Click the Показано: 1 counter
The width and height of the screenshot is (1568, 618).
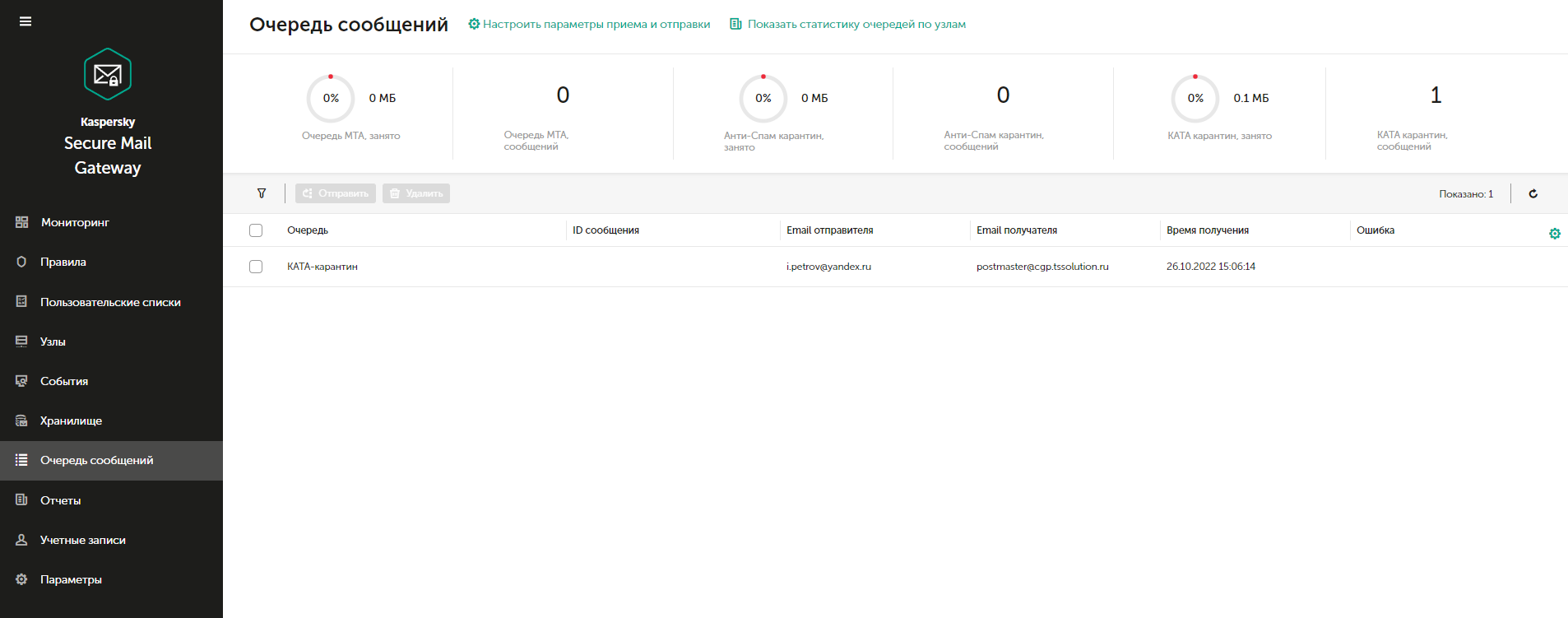click(1466, 194)
